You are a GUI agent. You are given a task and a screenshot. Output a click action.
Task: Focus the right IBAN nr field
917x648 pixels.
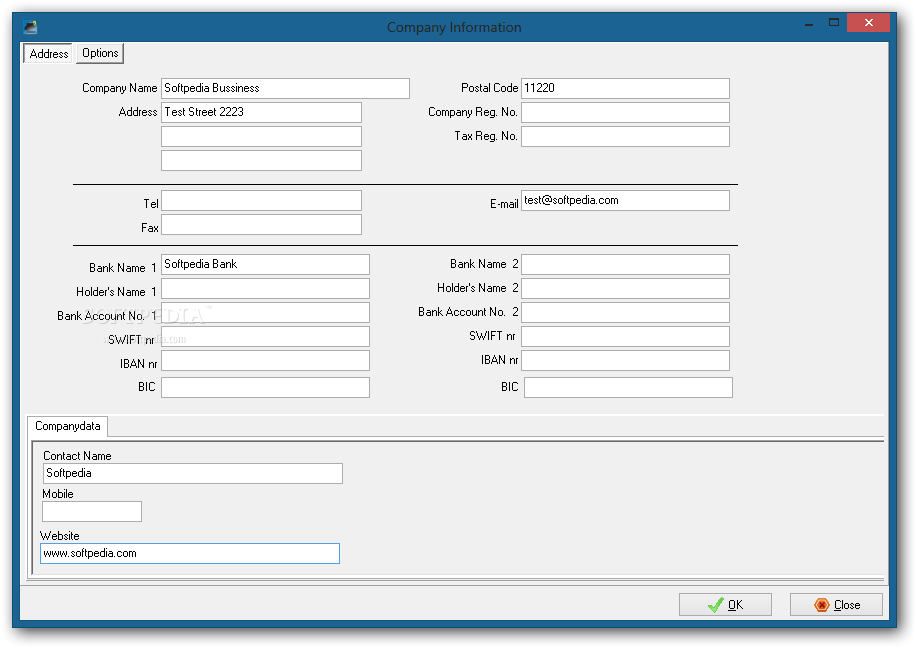625,360
